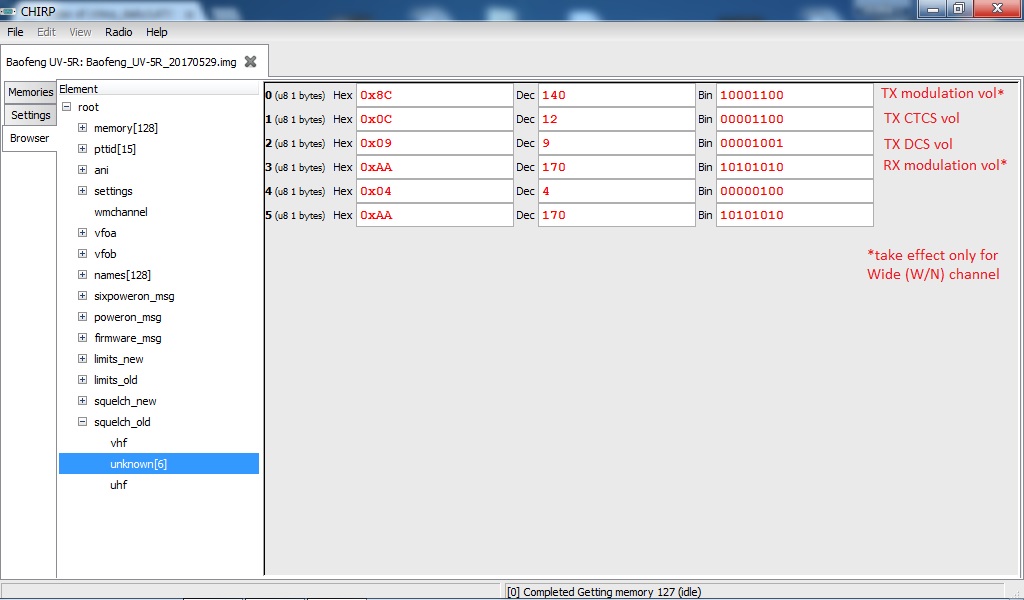The image size is (1024, 600).
Task: Expand the pttid[15] node
Action: coord(82,148)
